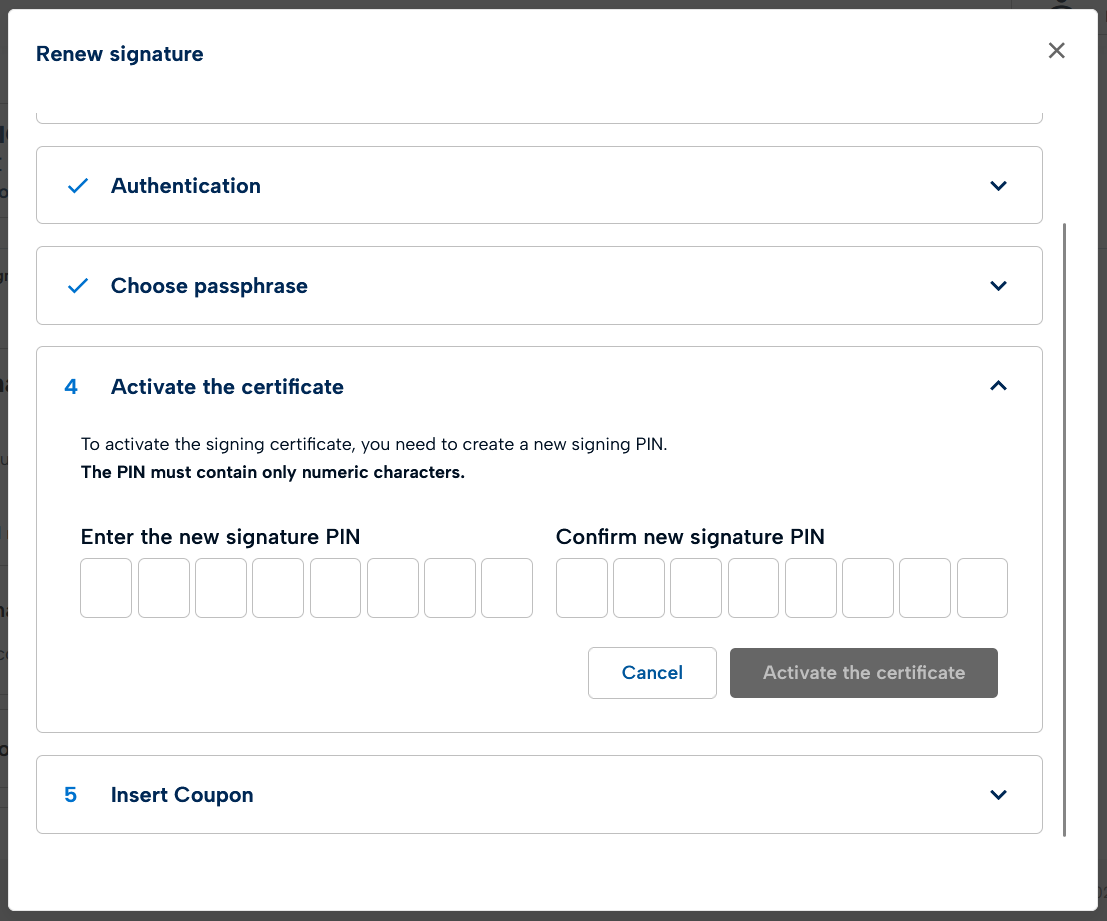1107x921 pixels.
Task: Select fourth digit box of new signature PIN
Action: pos(278,588)
